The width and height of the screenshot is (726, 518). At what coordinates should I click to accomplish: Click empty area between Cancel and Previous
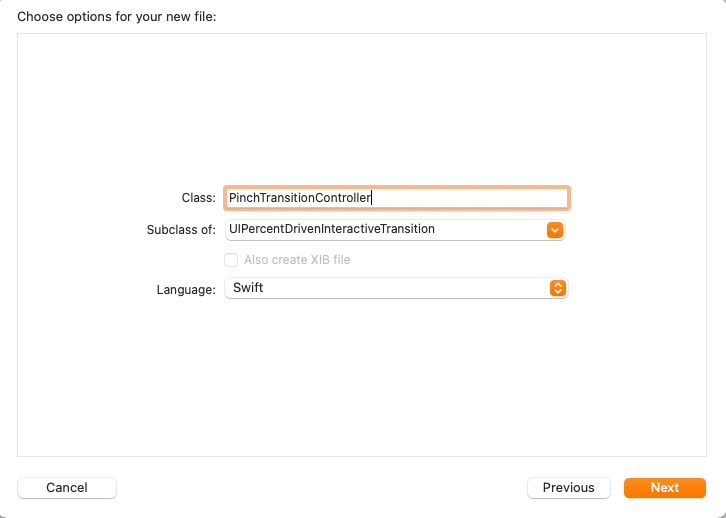(322, 488)
